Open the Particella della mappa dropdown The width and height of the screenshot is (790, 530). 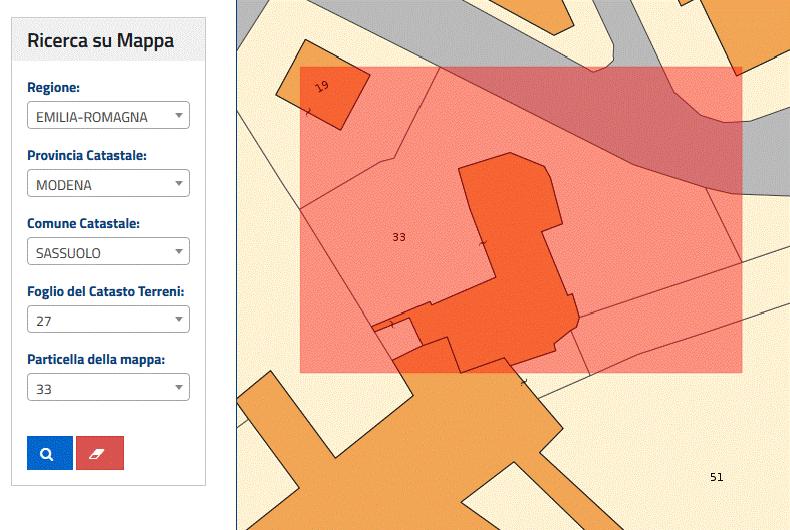(x=108, y=387)
